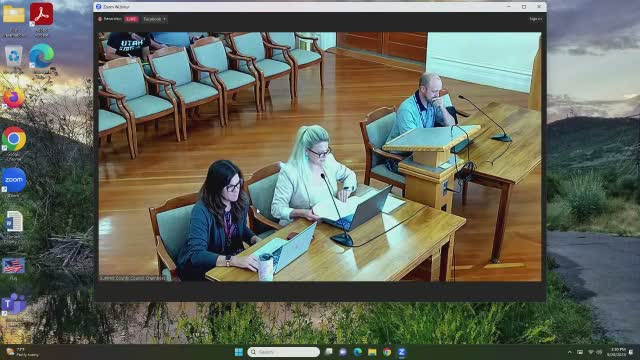This screenshot has width=640, height=360.
Task: Launch the Zoom desktop shortcut
Action: [x=13, y=182]
